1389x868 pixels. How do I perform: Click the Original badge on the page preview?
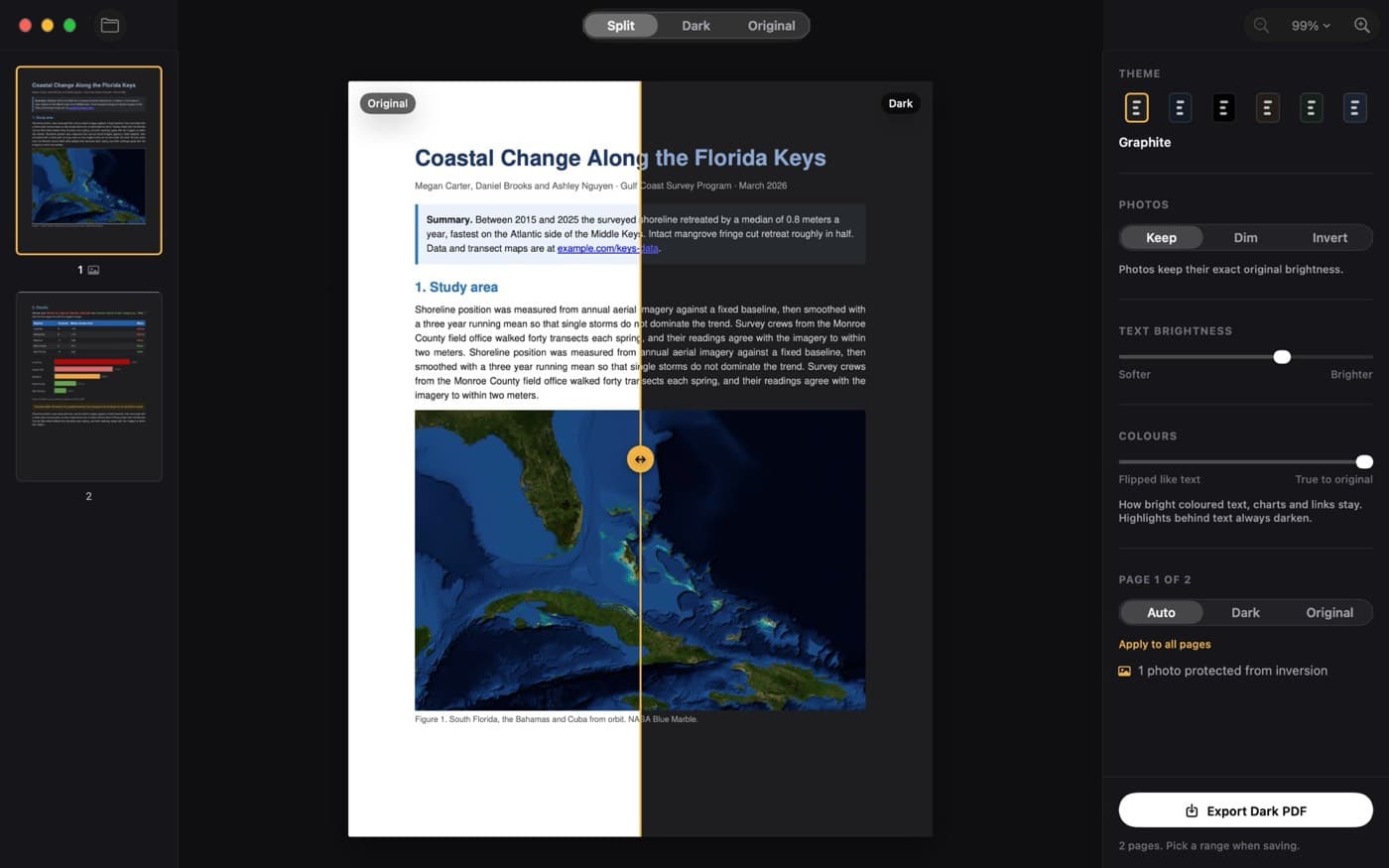pos(387,103)
